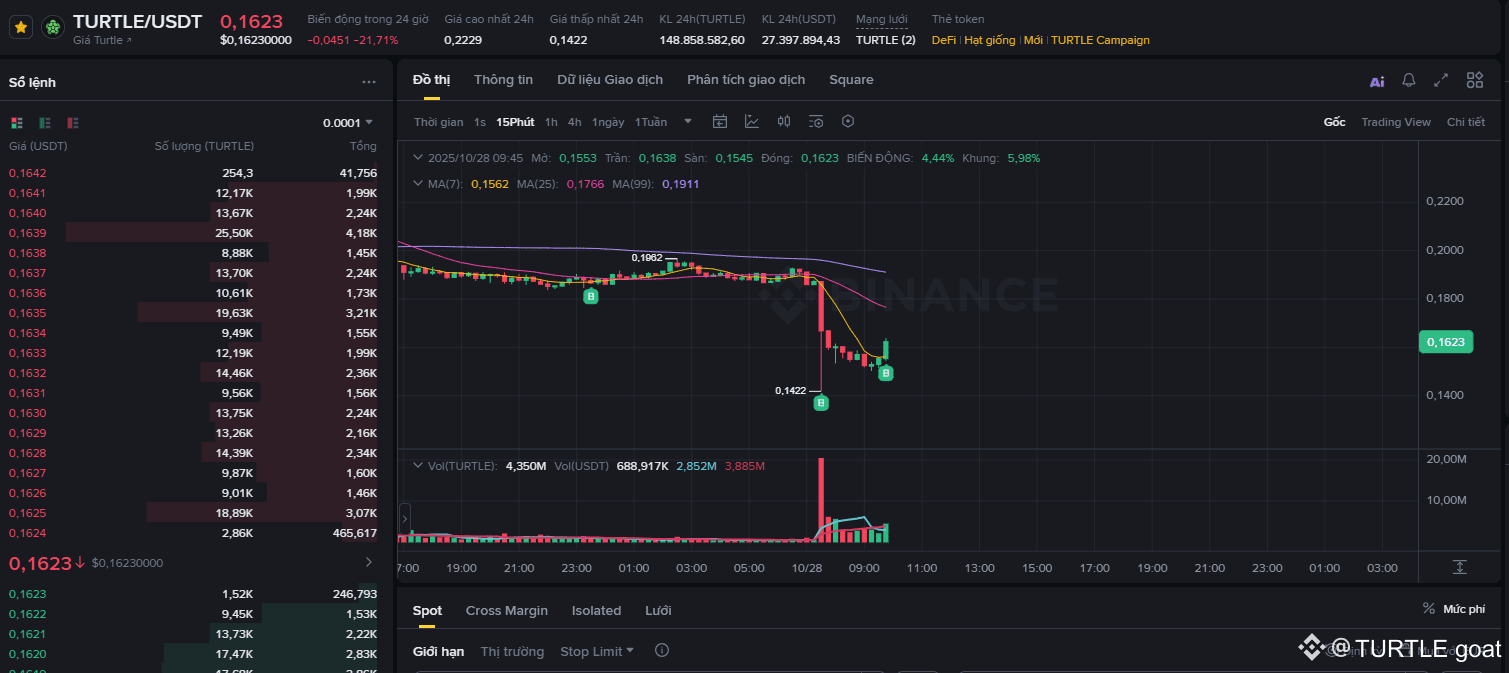
Task: Expand the side panel arrow at chart left edge
Action: (x=404, y=519)
